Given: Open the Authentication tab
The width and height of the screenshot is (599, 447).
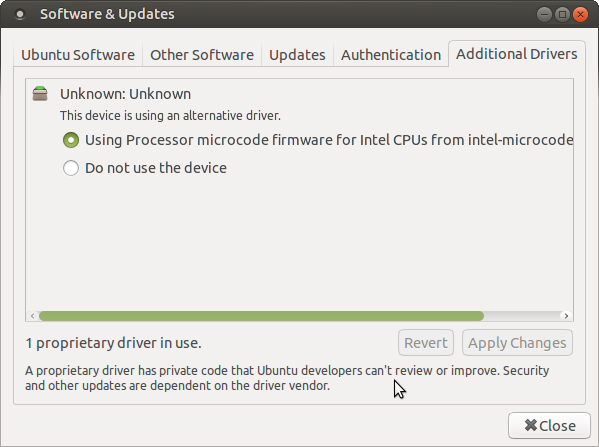Looking at the screenshot, I should 391,55.
